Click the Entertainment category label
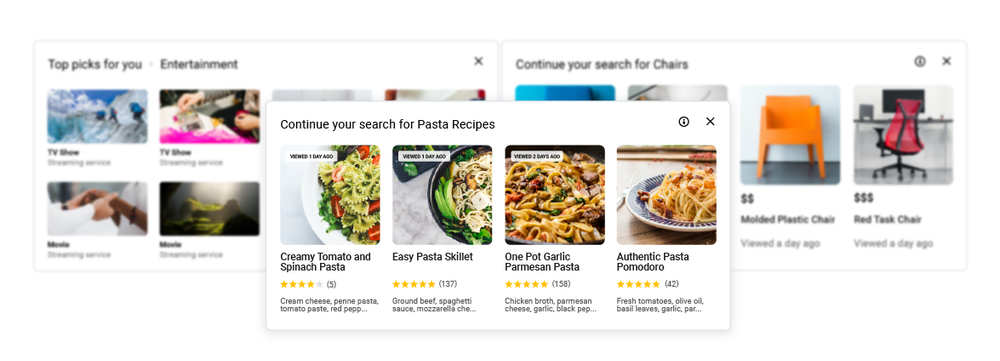The image size is (1000, 361). (x=199, y=64)
